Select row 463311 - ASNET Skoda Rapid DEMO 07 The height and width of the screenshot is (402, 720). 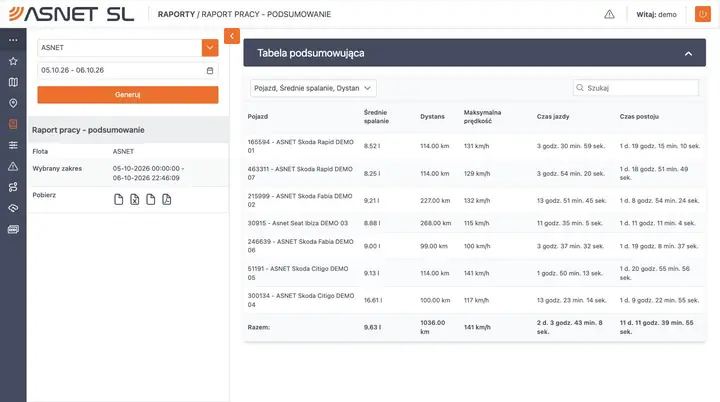point(474,173)
